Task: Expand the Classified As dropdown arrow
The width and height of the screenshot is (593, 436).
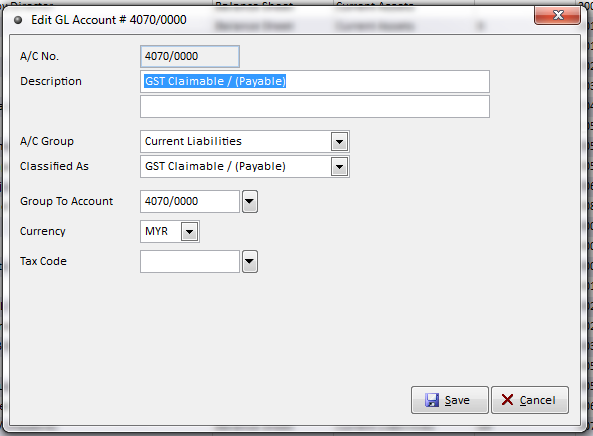Action: click(339, 167)
